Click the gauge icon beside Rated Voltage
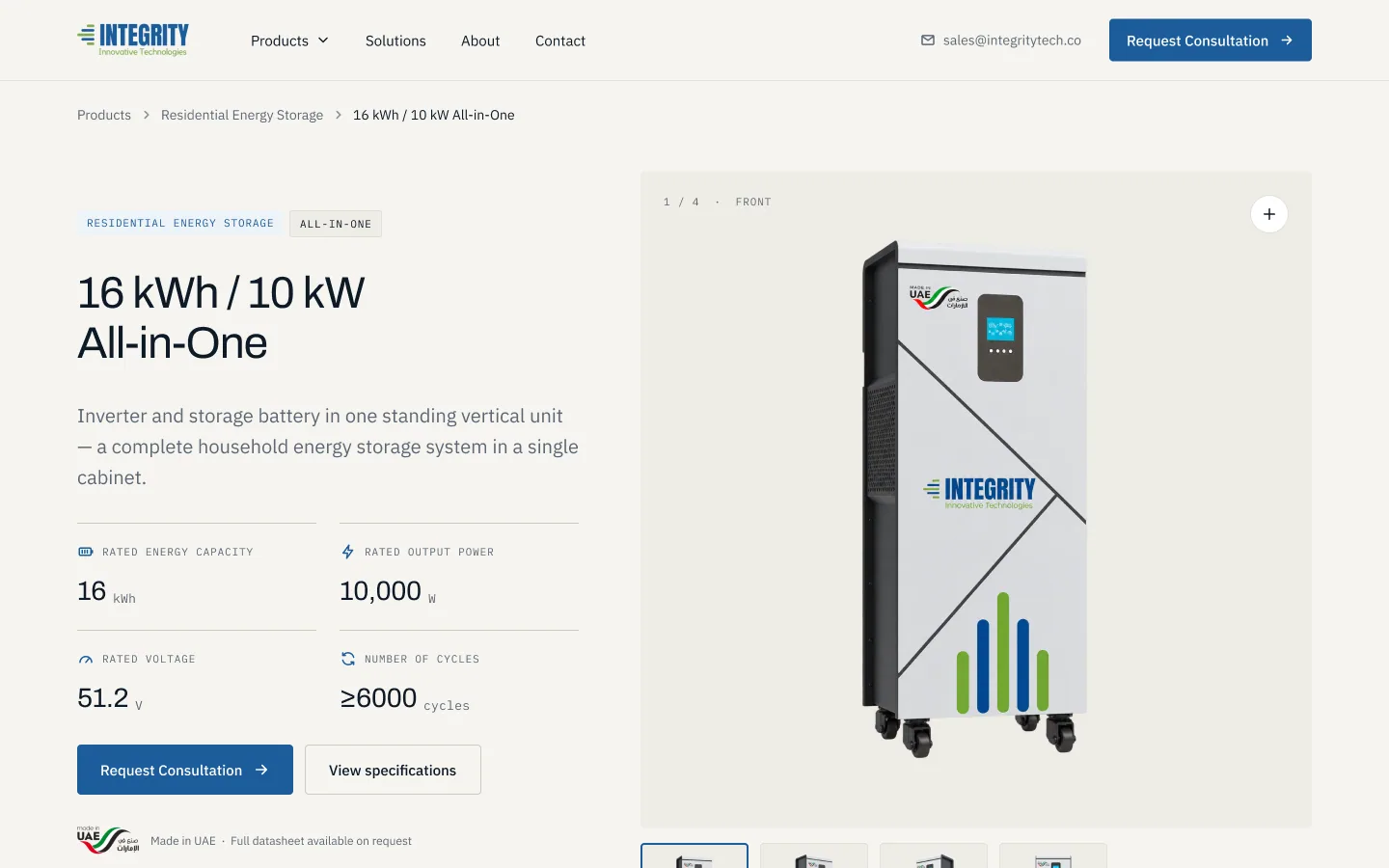Viewport: 1389px width, 868px height. (x=86, y=659)
